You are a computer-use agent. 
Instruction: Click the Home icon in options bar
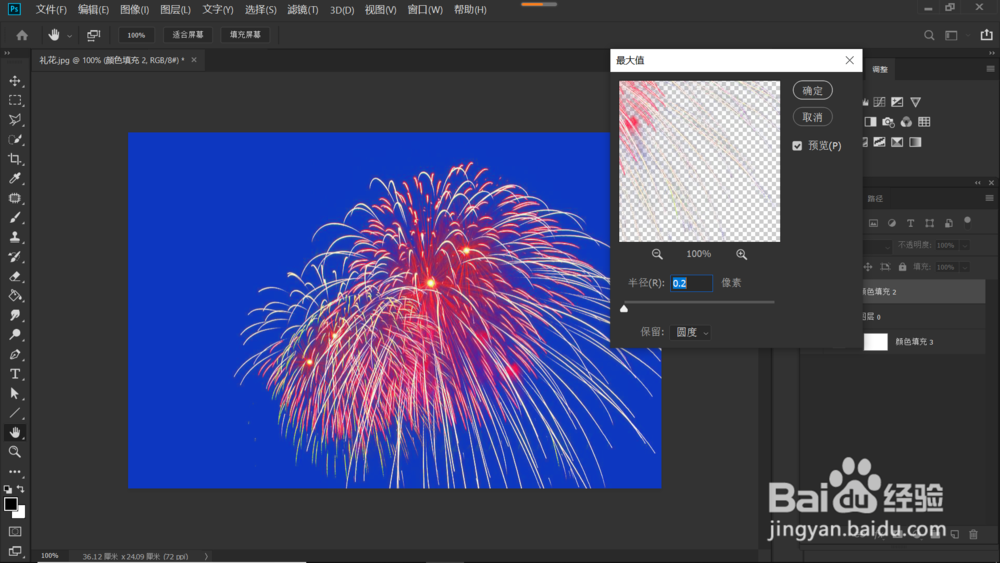coord(22,35)
